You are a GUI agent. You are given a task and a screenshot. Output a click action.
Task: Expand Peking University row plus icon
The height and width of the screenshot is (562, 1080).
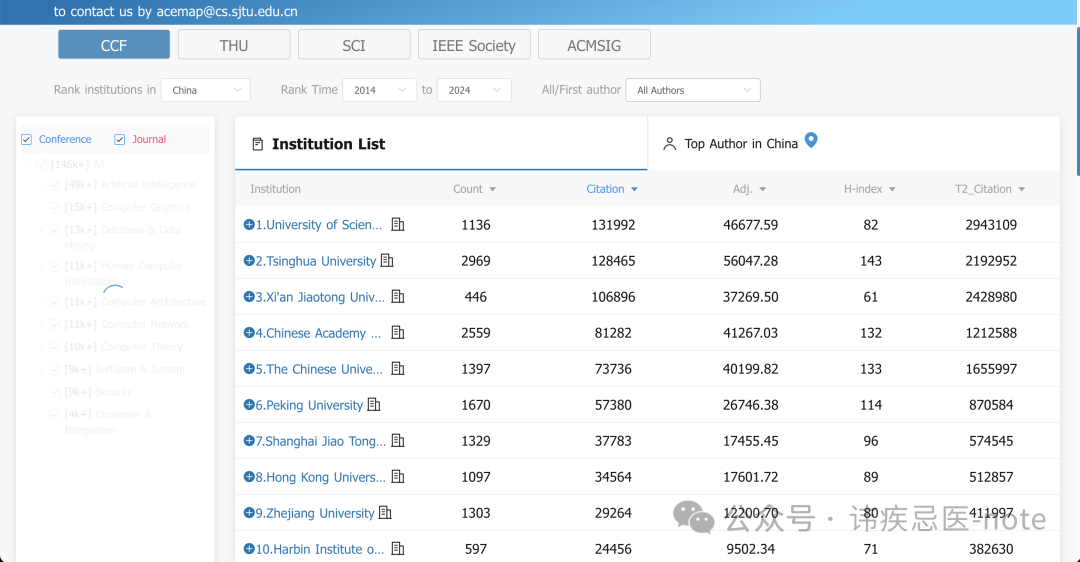(249, 404)
